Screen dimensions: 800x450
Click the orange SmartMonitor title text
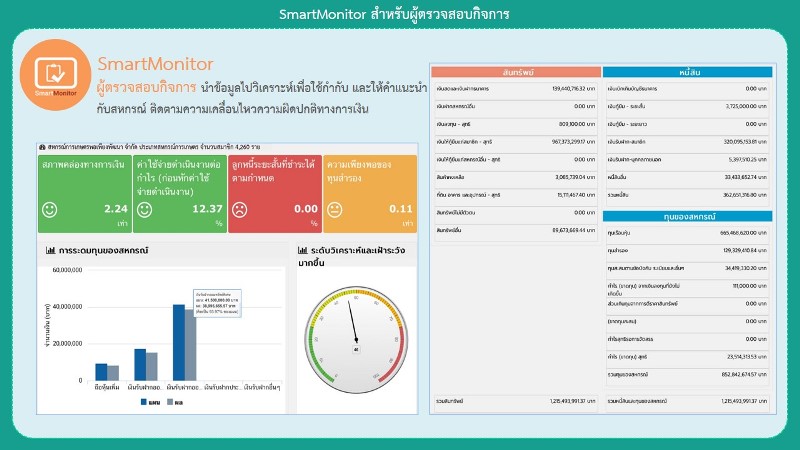pos(155,64)
